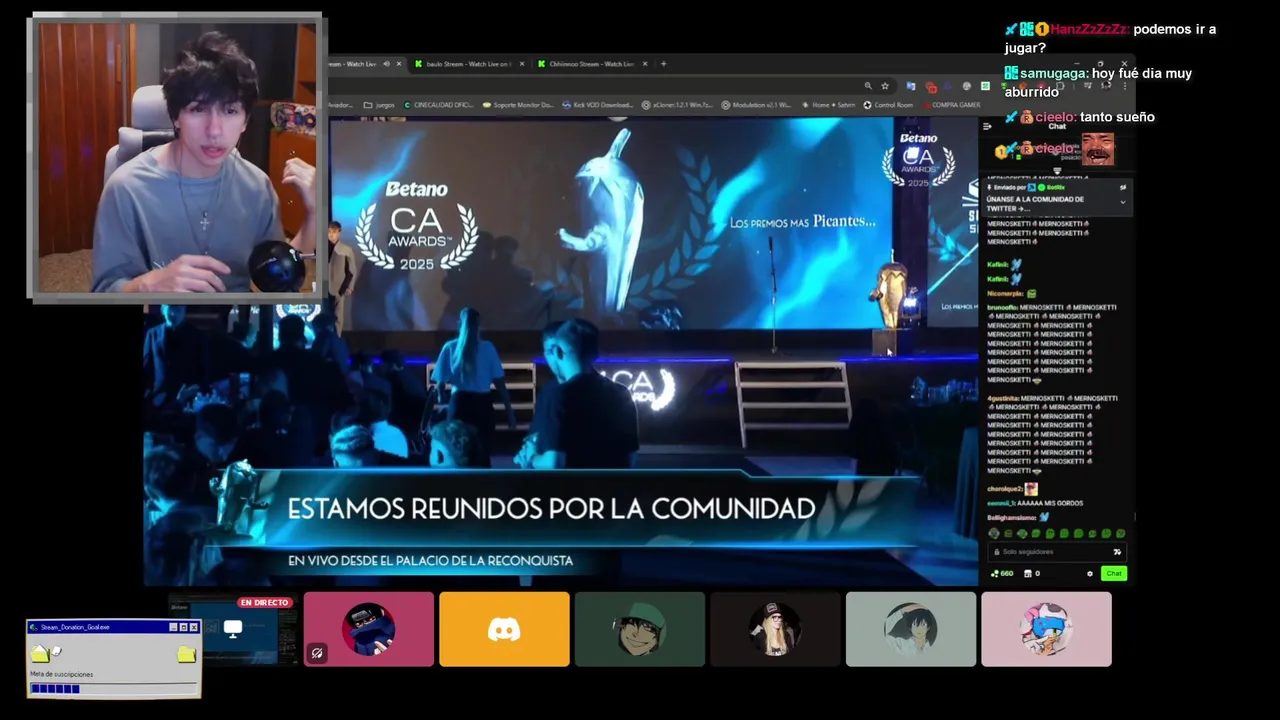
Task: Select the blonde girl avatar participant tile
Action: coord(775,629)
